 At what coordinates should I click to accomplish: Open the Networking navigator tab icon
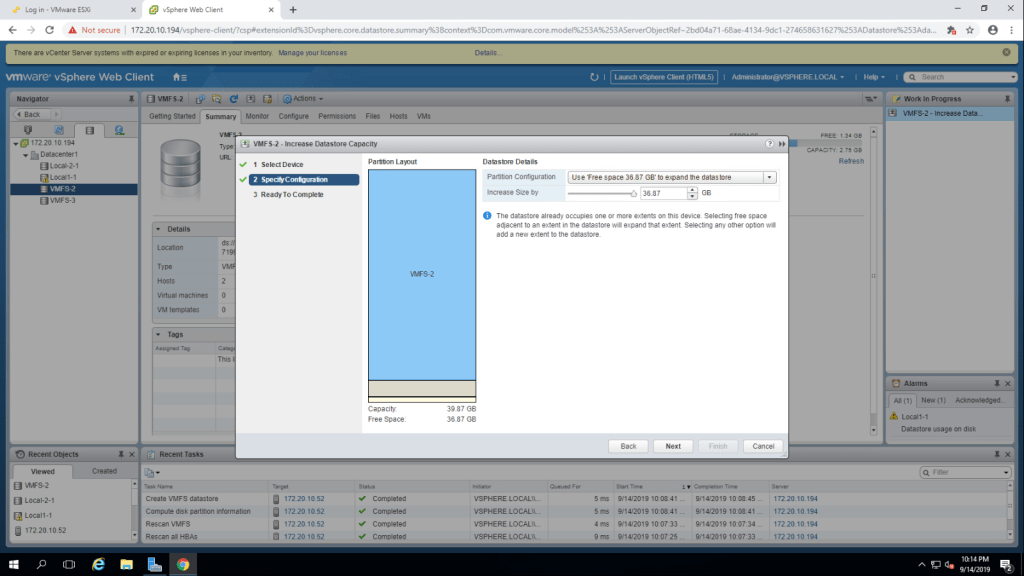pos(119,130)
